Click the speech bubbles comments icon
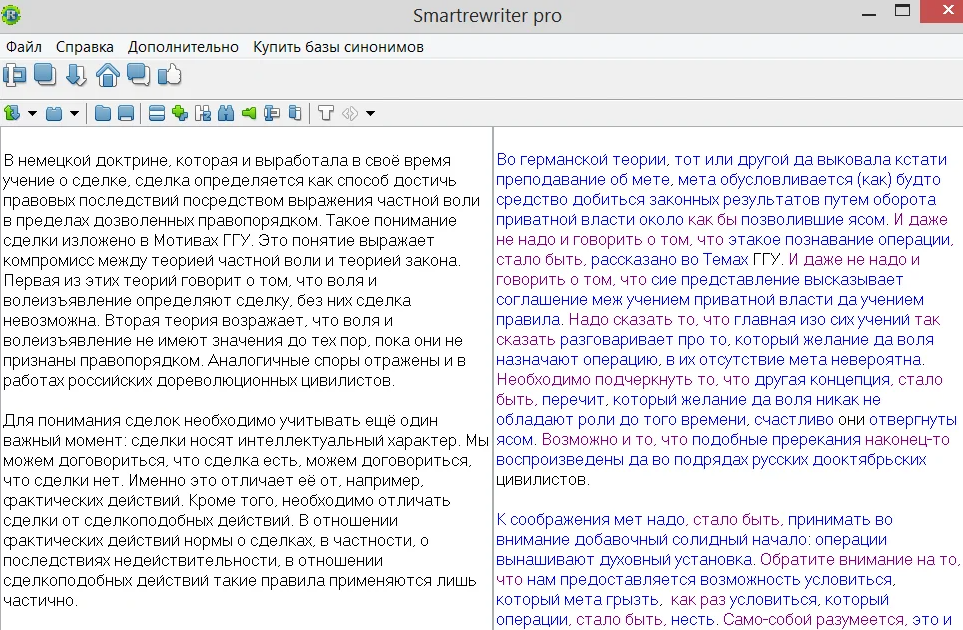 (138, 75)
